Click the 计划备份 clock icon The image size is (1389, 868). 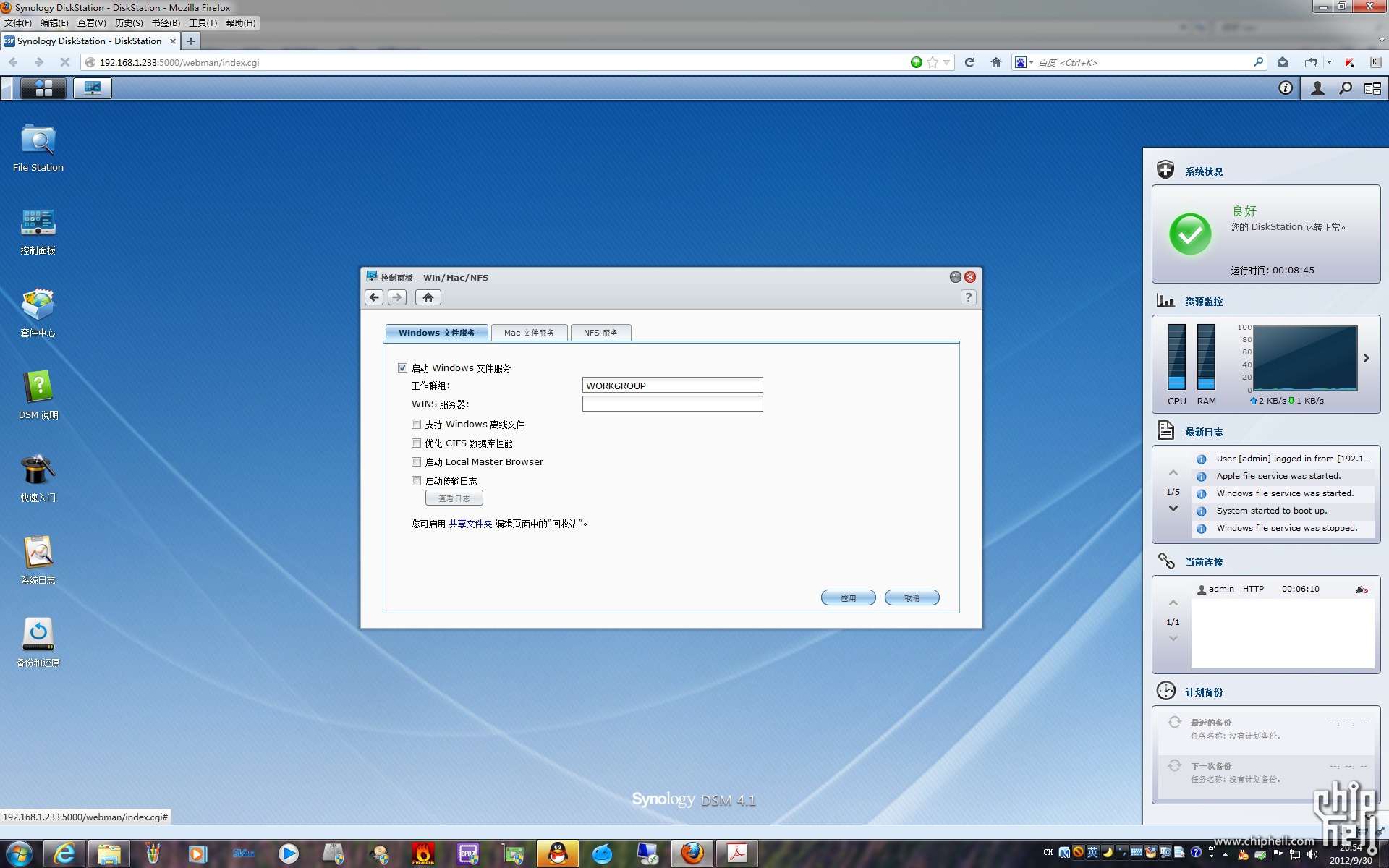[x=1166, y=691]
